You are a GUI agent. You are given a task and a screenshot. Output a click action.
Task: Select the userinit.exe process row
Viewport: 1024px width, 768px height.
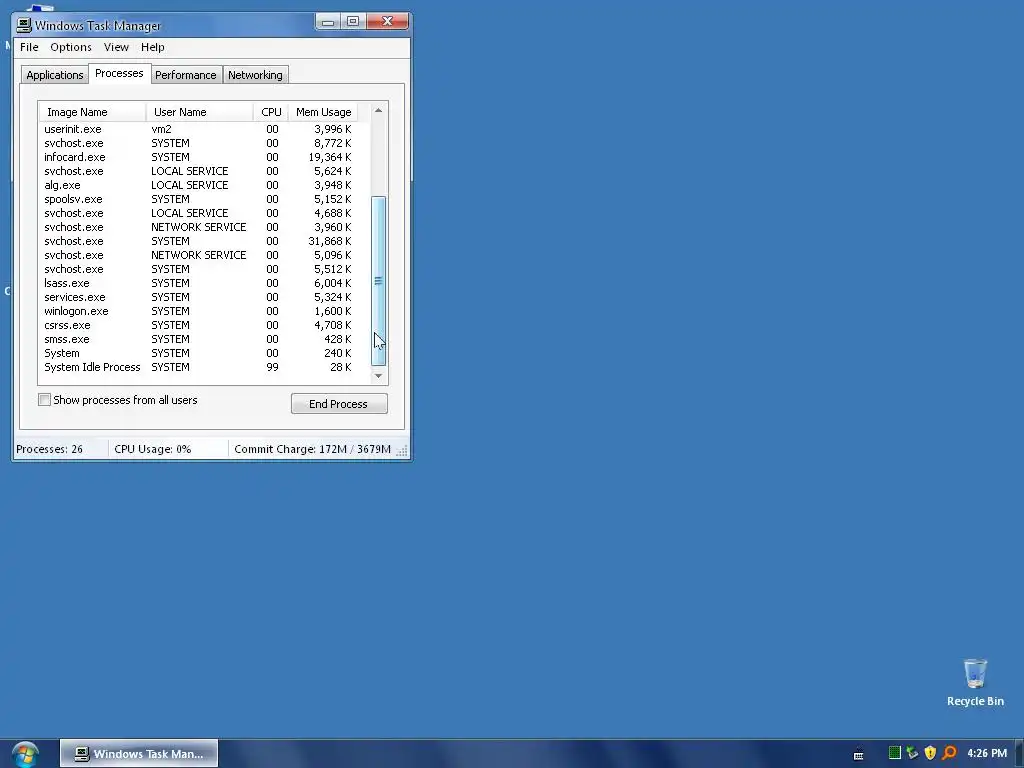(x=198, y=129)
